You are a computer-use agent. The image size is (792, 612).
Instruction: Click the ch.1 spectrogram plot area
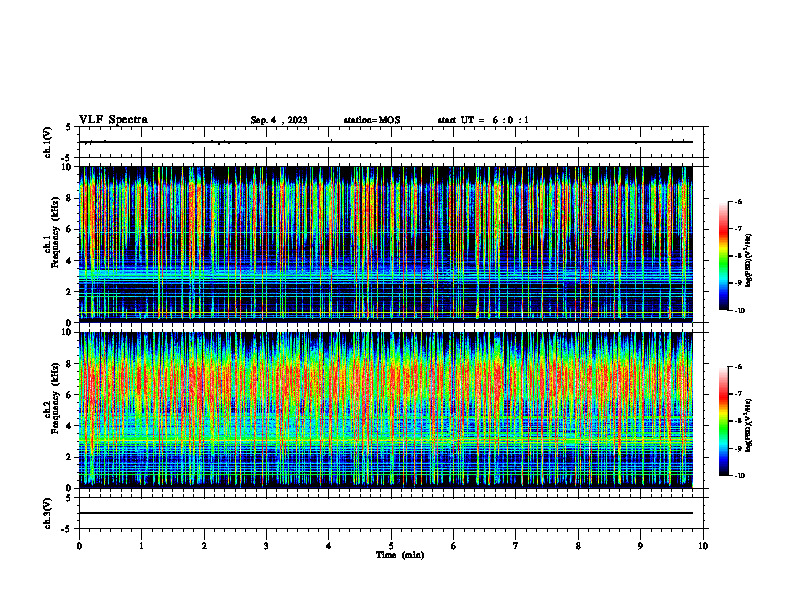[x=386, y=244]
